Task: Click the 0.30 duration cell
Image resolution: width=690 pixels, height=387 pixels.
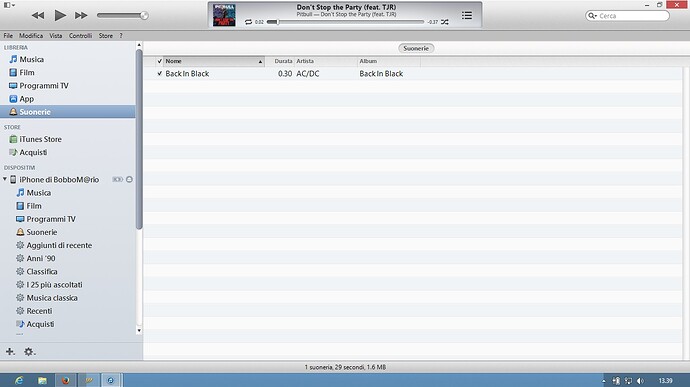Action: (x=285, y=74)
